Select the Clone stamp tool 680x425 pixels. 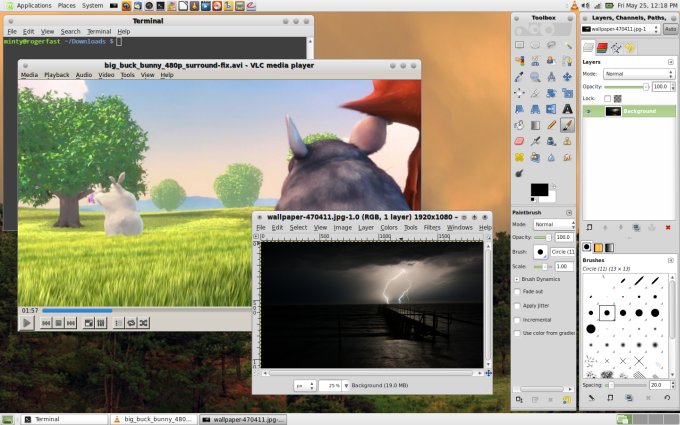tap(567, 141)
